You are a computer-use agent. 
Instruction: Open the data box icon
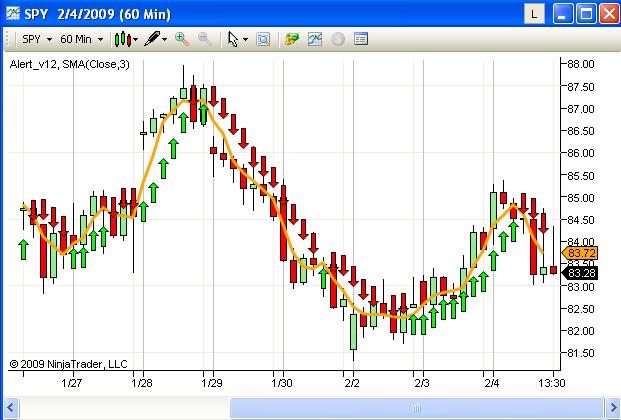(x=263, y=39)
